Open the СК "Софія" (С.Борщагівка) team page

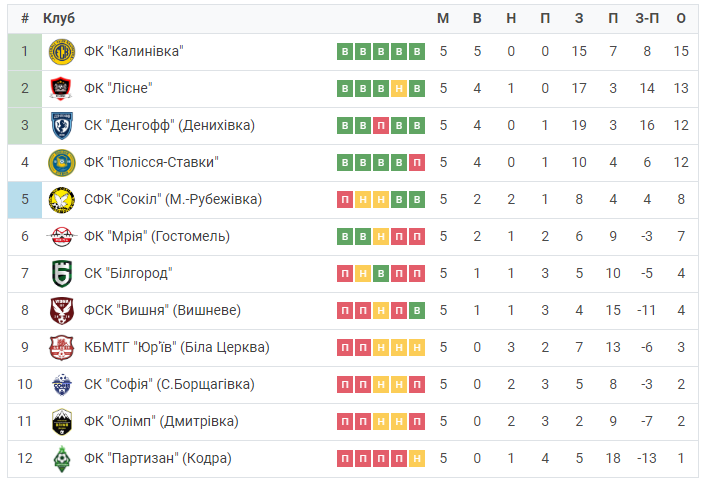click(x=169, y=384)
